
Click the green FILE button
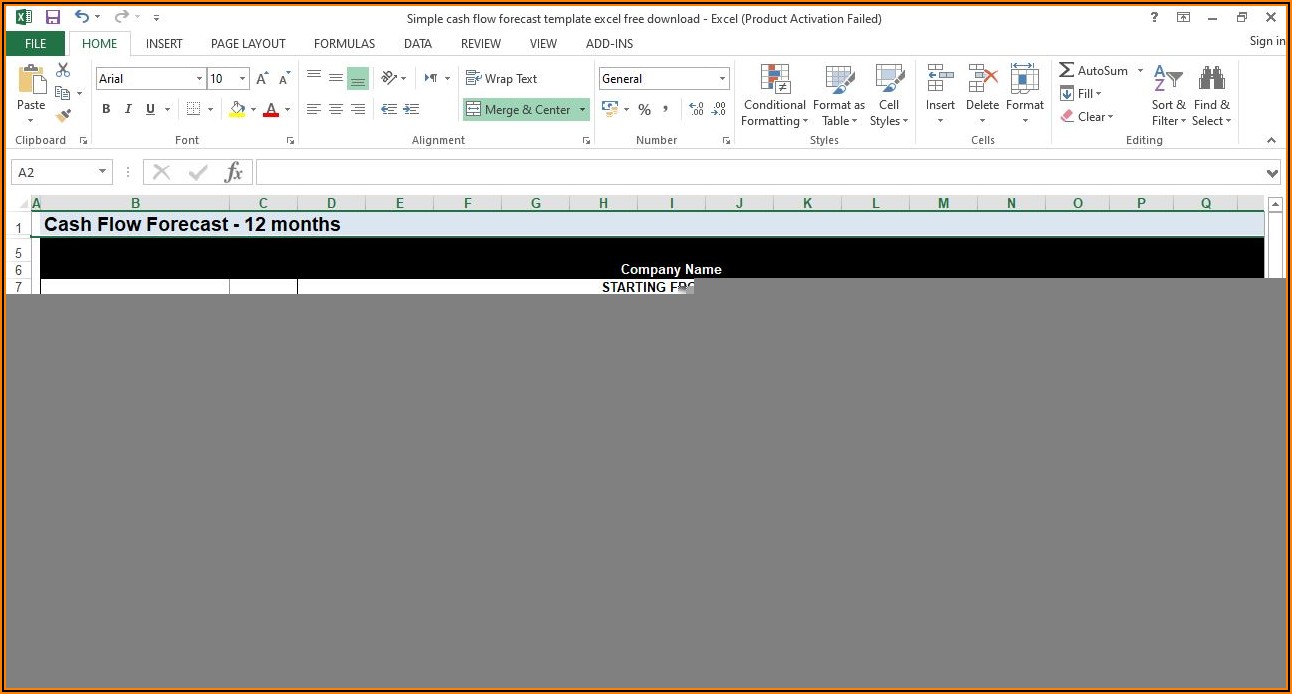[x=35, y=44]
